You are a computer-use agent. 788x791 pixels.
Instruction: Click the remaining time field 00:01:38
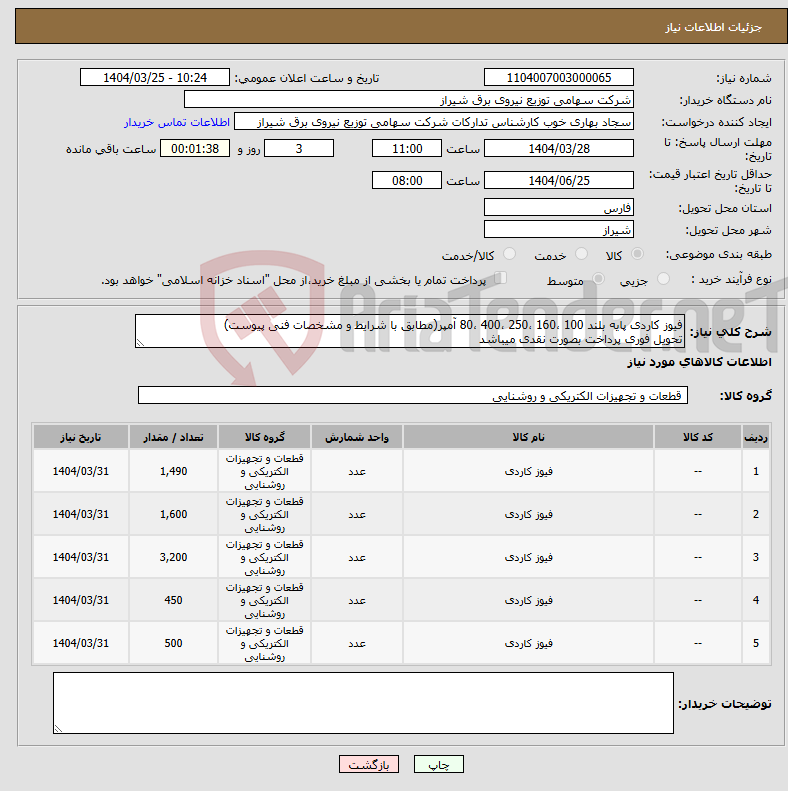195,148
